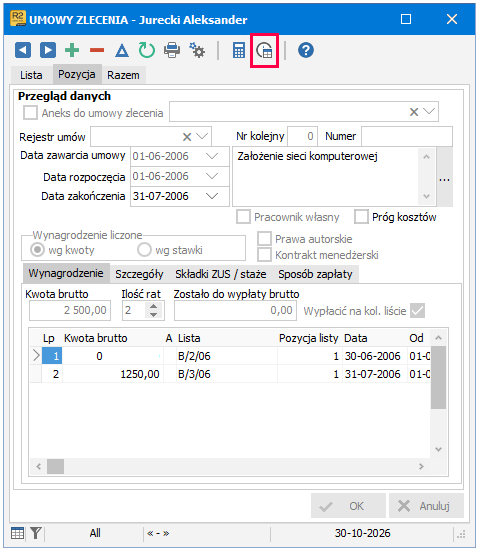Click right arrow of table horizontal scrollbar
This screenshot has height=559, width=481.
421,466
